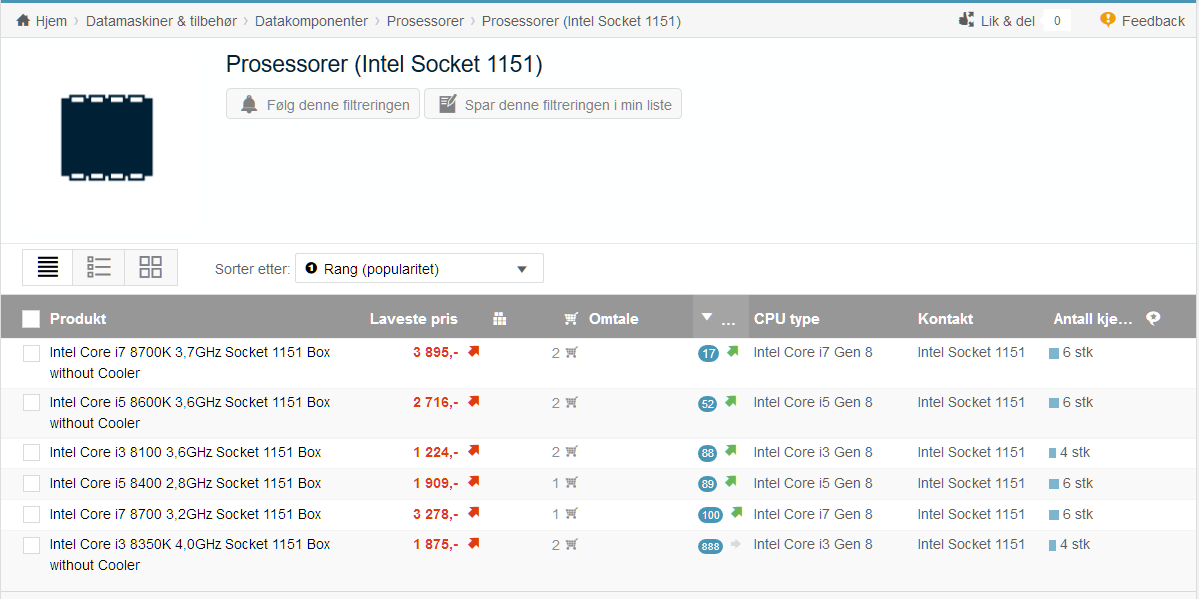Open Prosessorer (Intel Socket 1151) breadcrumb
The height and width of the screenshot is (599, 1199).
click(581, 21)
